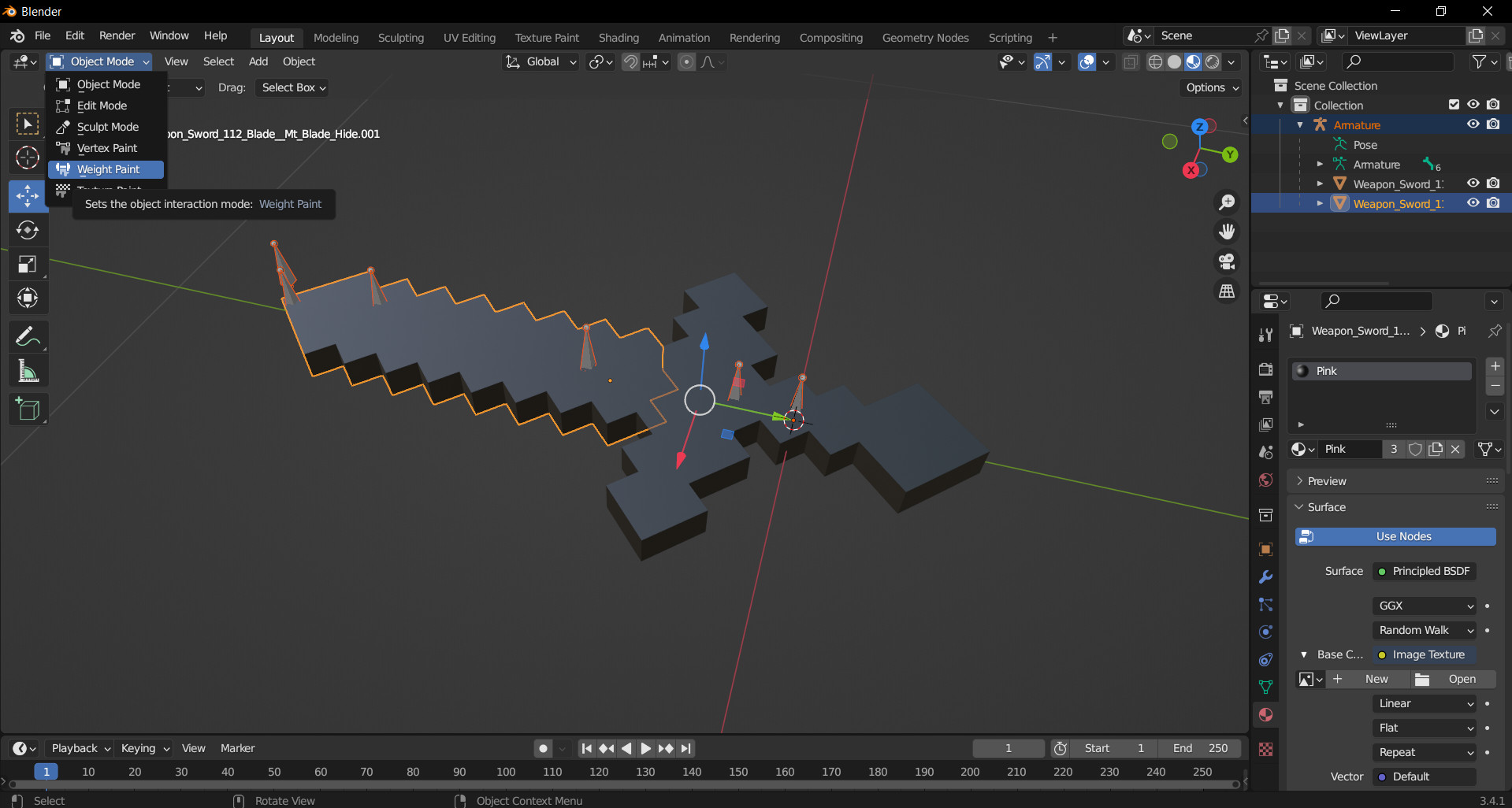Select the Scale tool
This screenshot has width=1512, height=808.
coord(28,265)
